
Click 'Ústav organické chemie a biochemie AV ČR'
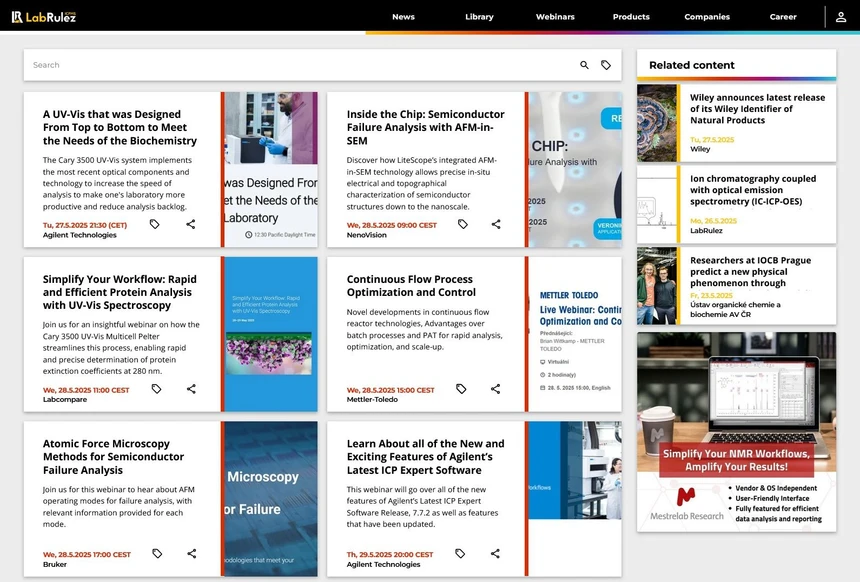click(x=735, y=309)
